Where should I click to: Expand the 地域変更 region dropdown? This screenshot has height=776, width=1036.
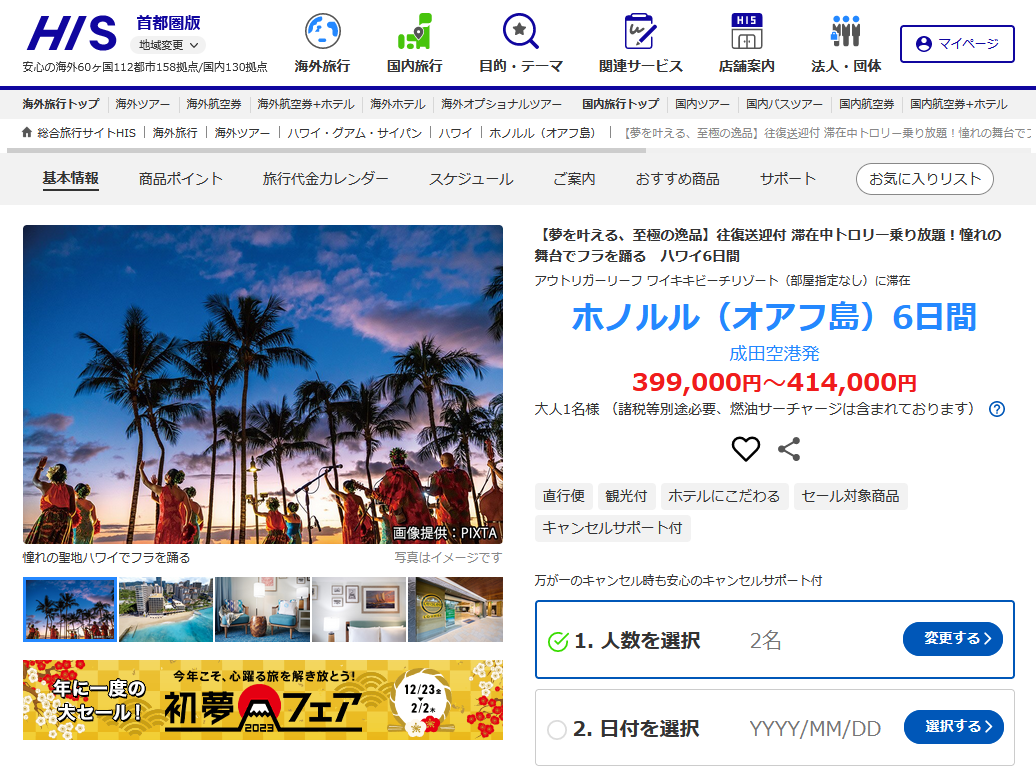[x=168, y=45]
